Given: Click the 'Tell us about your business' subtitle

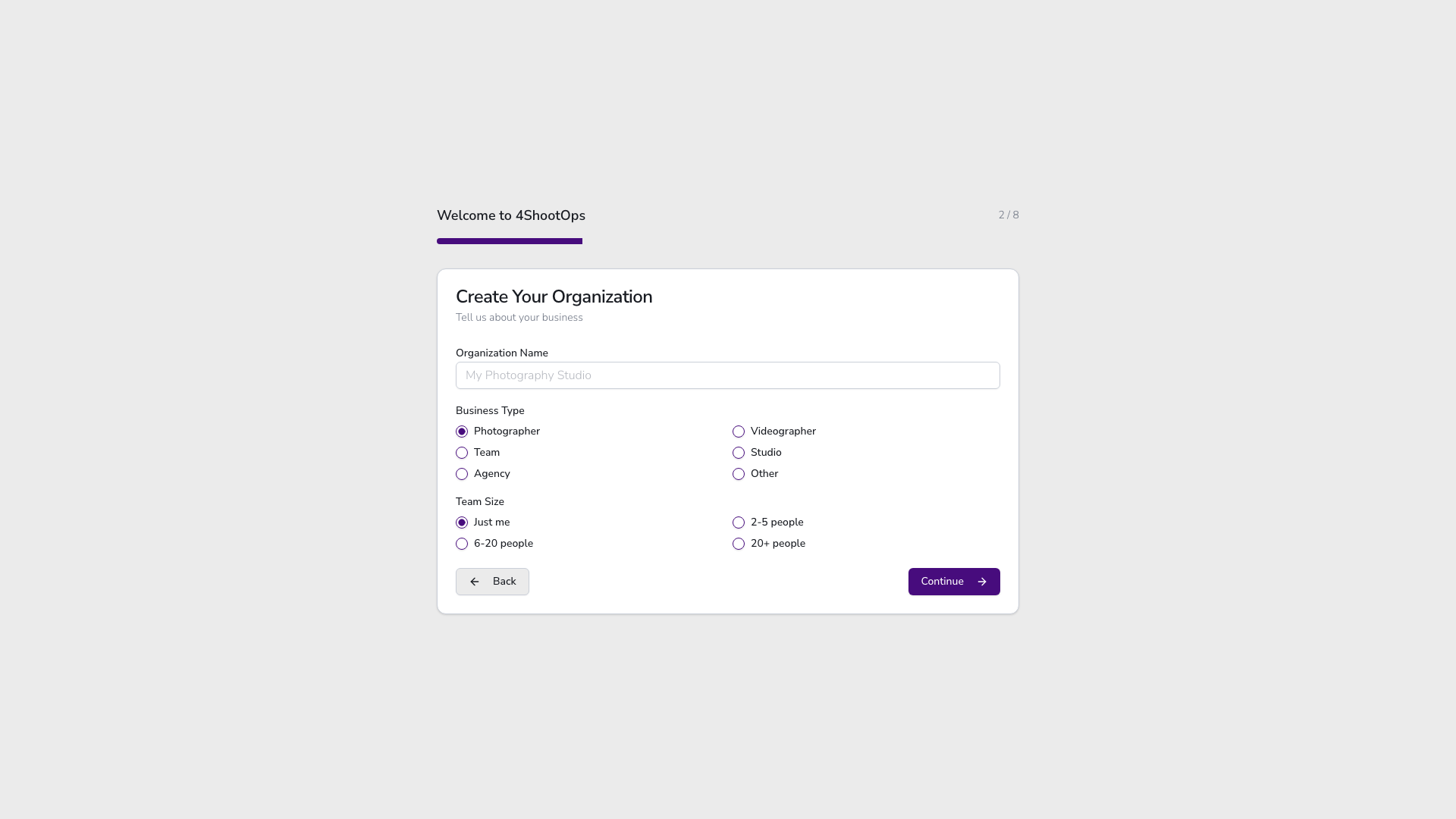Looking at the screenshot, I should click(x=519, y=318).
